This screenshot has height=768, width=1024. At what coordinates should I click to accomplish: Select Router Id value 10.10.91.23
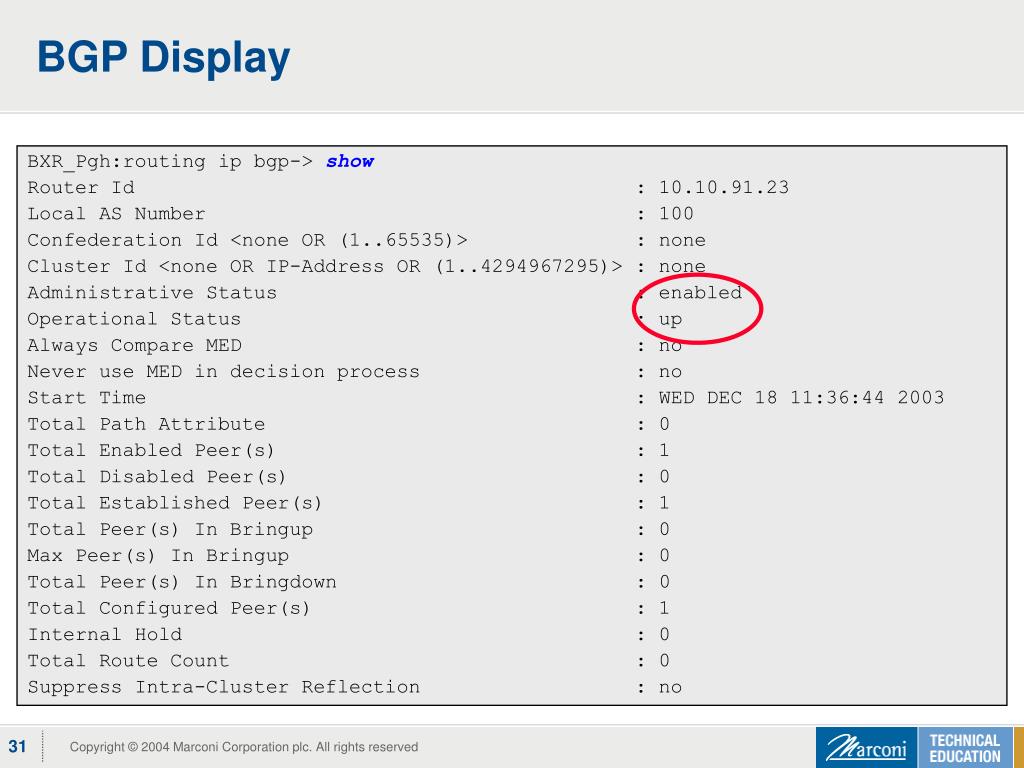pos(724,187)
